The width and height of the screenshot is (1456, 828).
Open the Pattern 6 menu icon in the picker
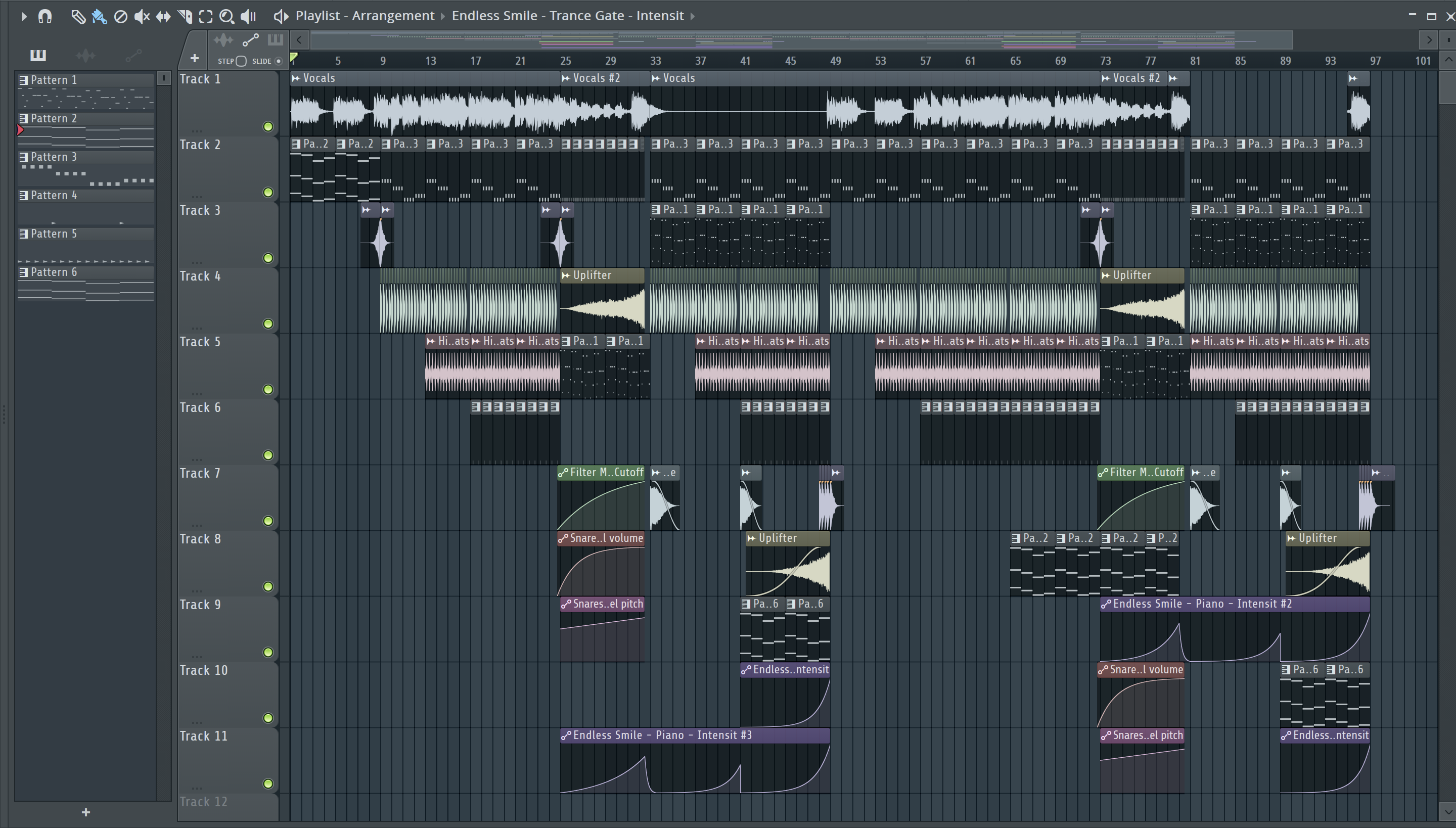click(23, 272)
